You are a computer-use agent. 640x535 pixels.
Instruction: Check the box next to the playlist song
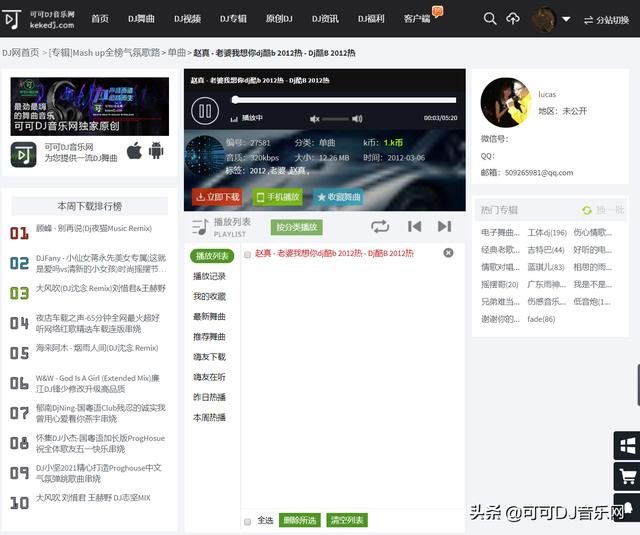248,254
